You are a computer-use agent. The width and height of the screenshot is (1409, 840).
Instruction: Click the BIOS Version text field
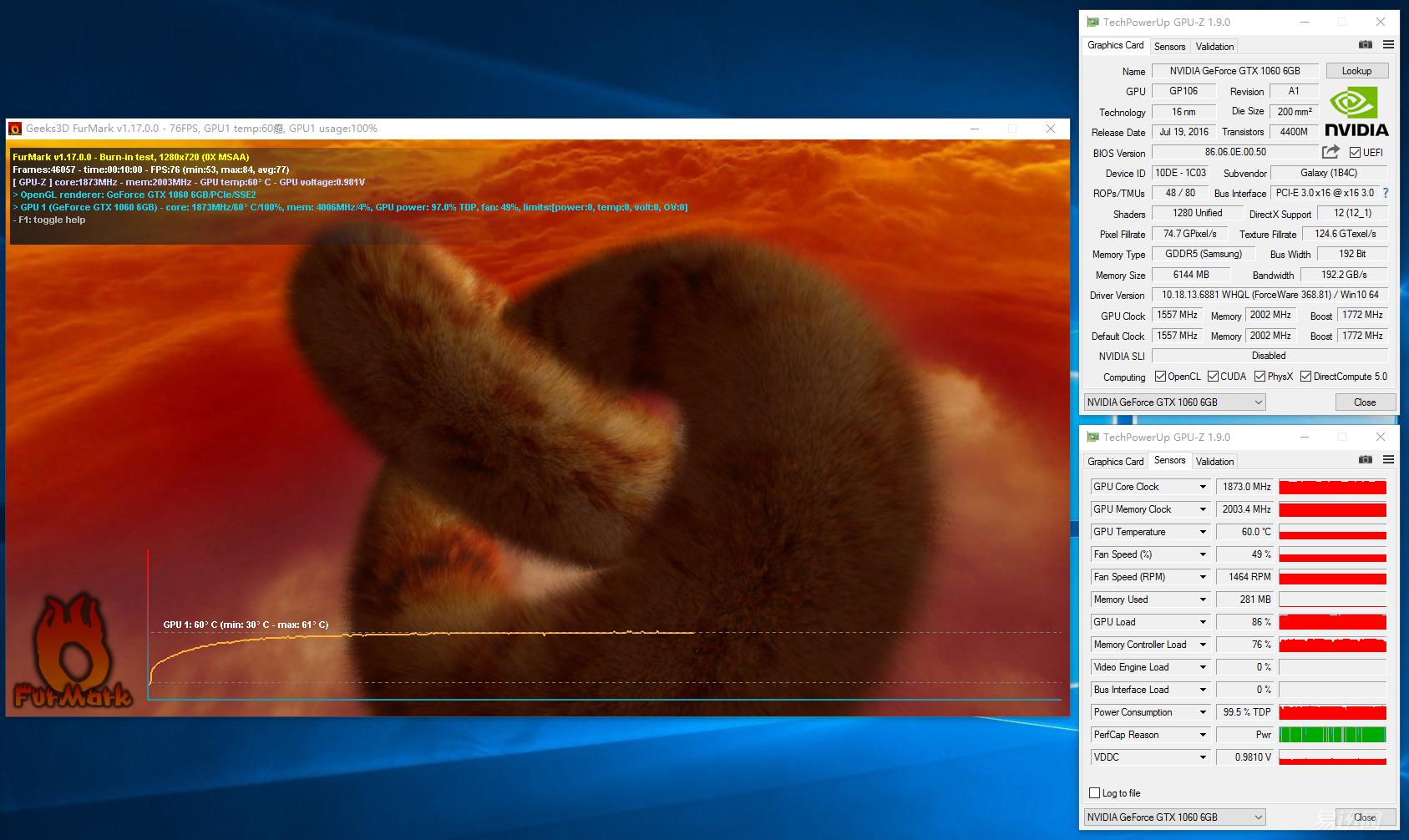point(1234,152)
